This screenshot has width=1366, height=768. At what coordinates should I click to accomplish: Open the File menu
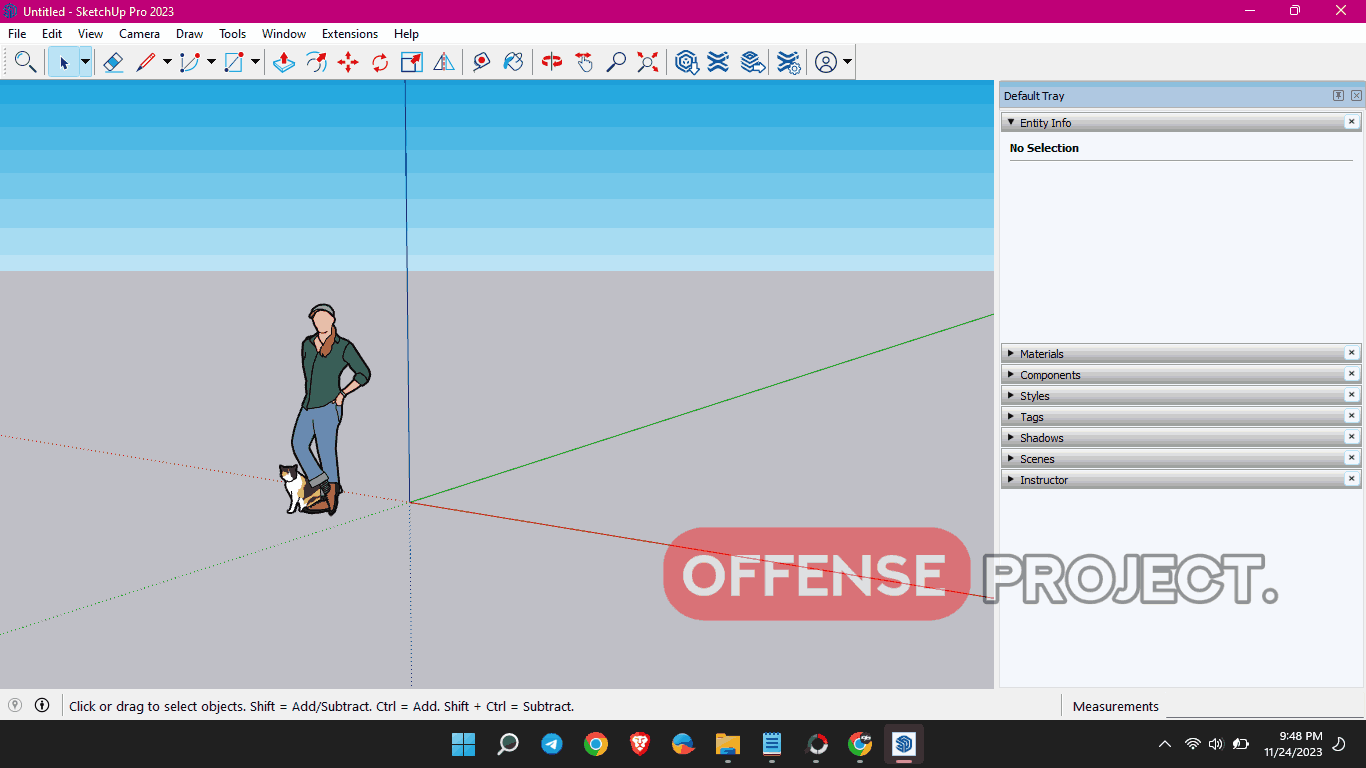click(x=17, y=34)
